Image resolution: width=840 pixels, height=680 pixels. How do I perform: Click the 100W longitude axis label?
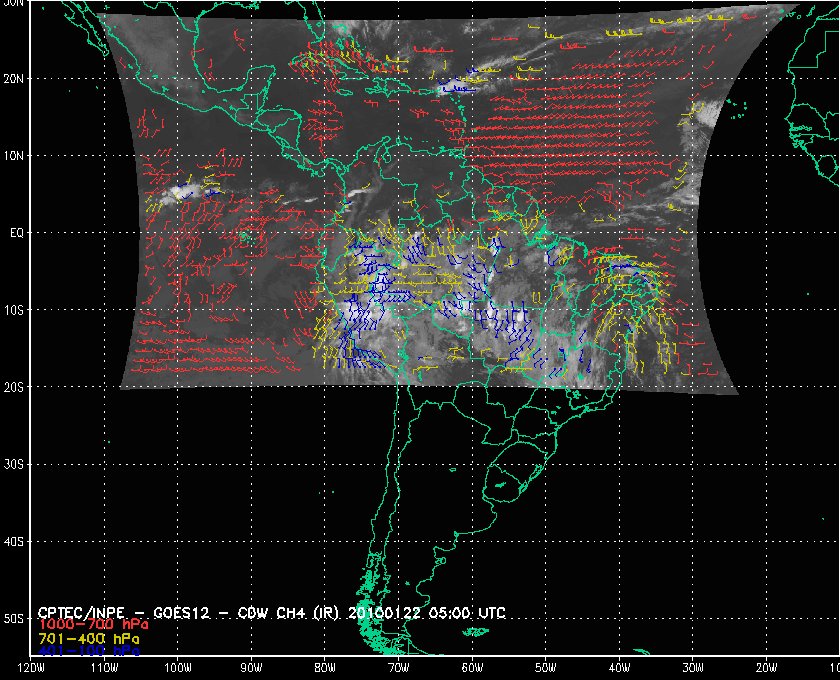178,668
